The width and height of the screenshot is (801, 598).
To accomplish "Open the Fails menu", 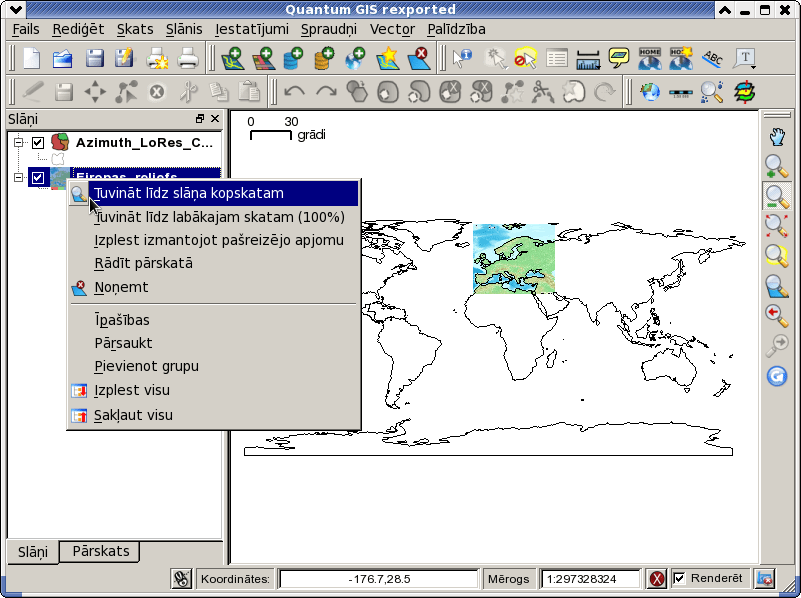I will coord(26,30).
